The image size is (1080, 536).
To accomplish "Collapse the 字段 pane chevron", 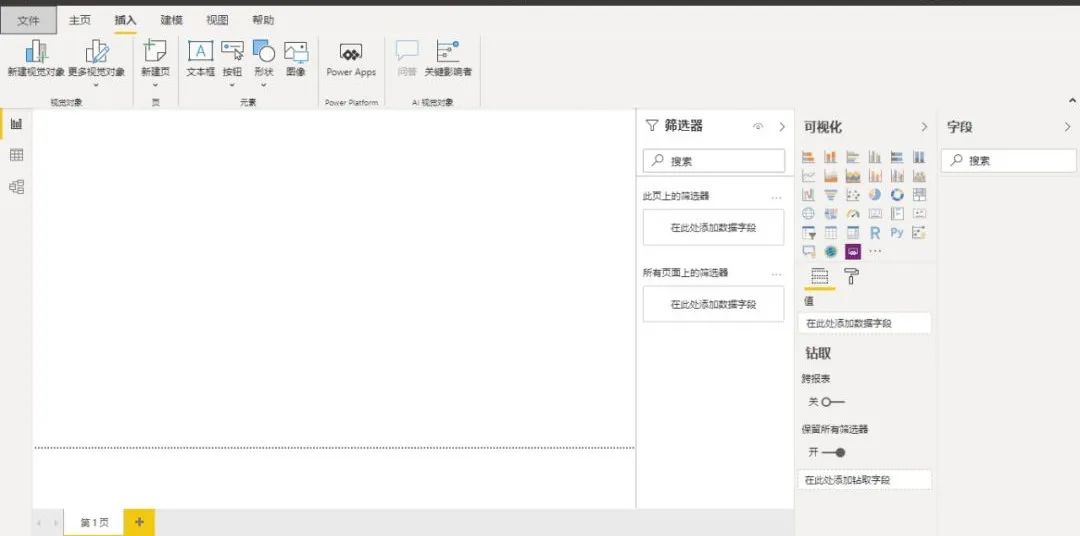I will pos(1068,127).
